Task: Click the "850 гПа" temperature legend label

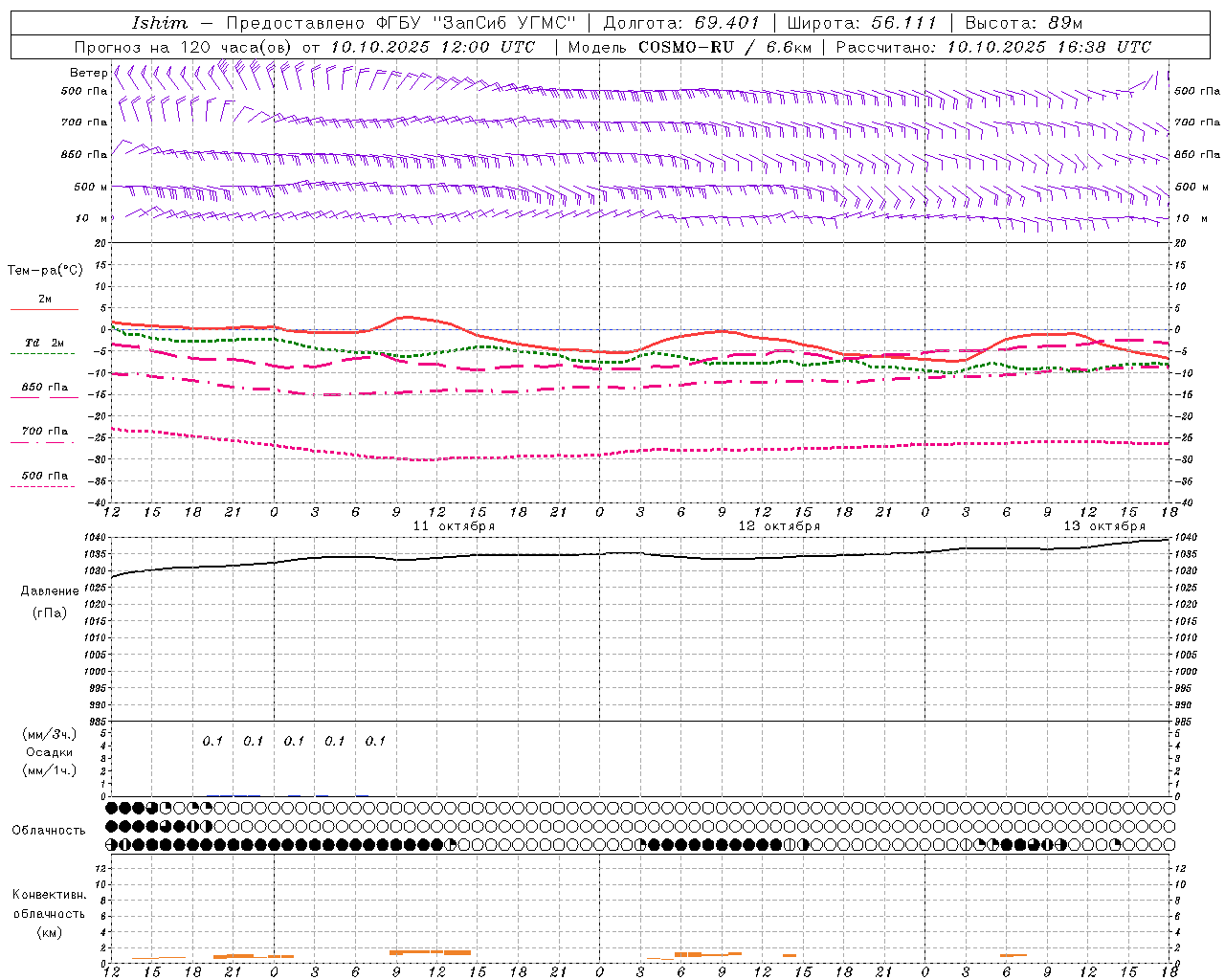Action: [x=45, y=388]
